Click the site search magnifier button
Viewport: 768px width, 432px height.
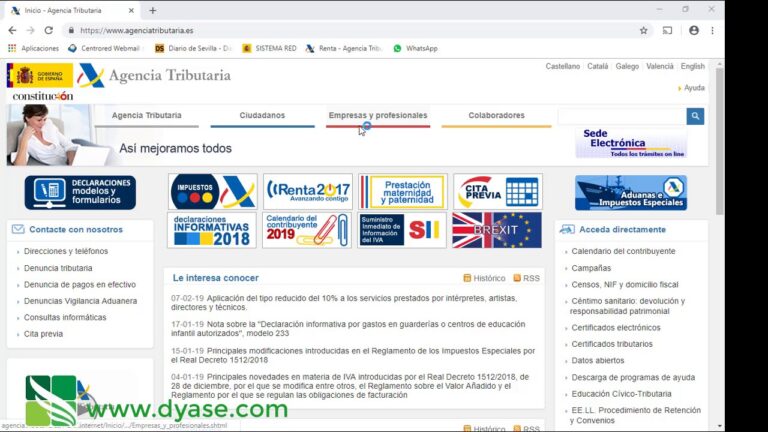coord(695,116)
